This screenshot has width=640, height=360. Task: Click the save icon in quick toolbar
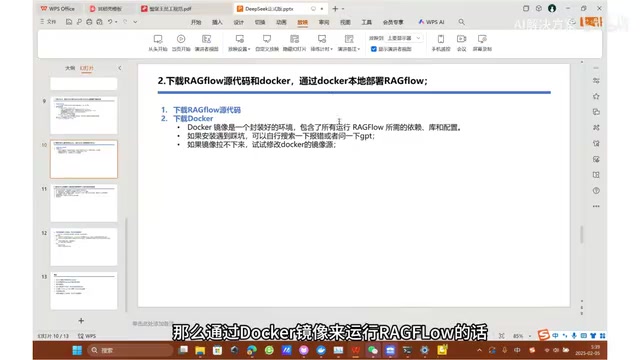point(69,22)
